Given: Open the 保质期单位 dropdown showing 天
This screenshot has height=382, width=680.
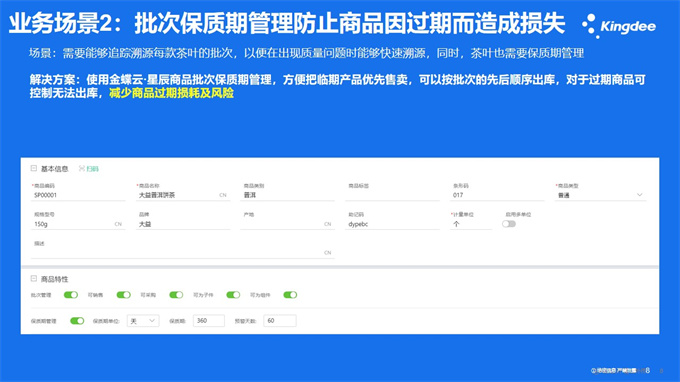Looking at the screenshot, I should 143,321.
